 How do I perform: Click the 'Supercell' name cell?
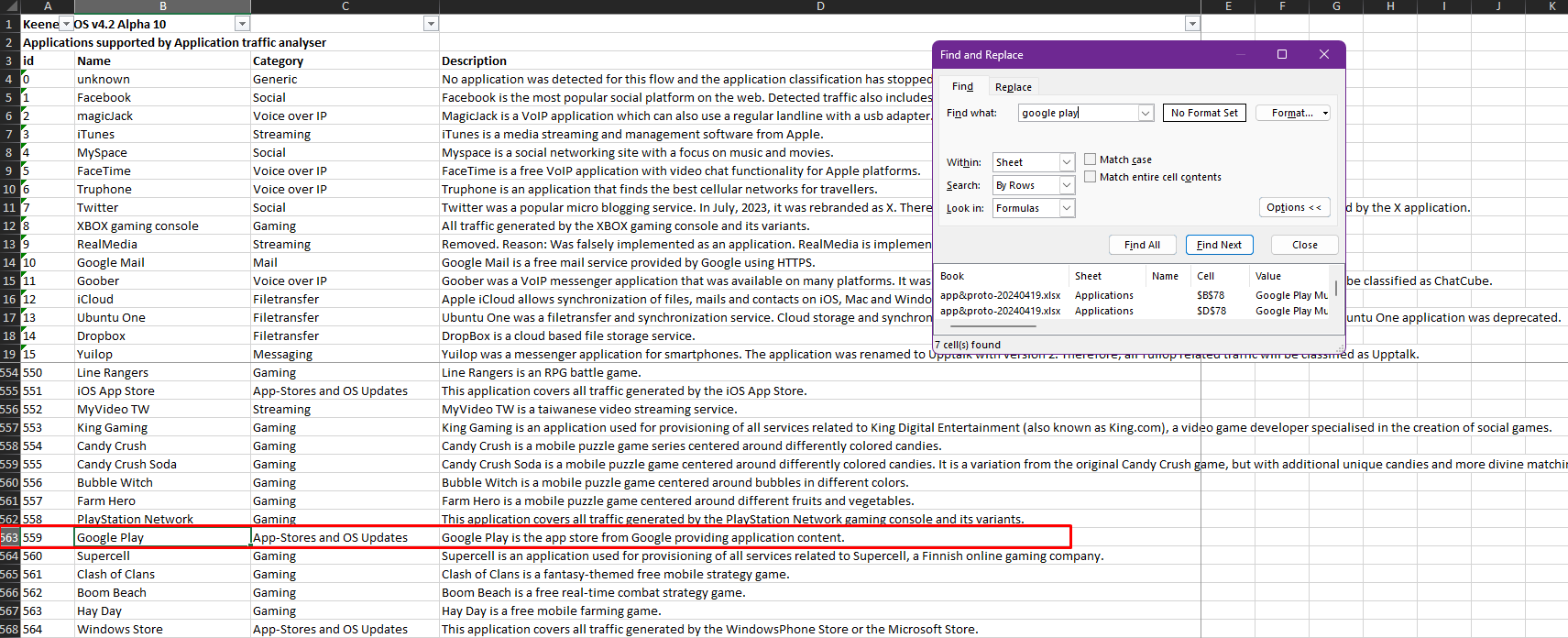[x=163, y=555]
